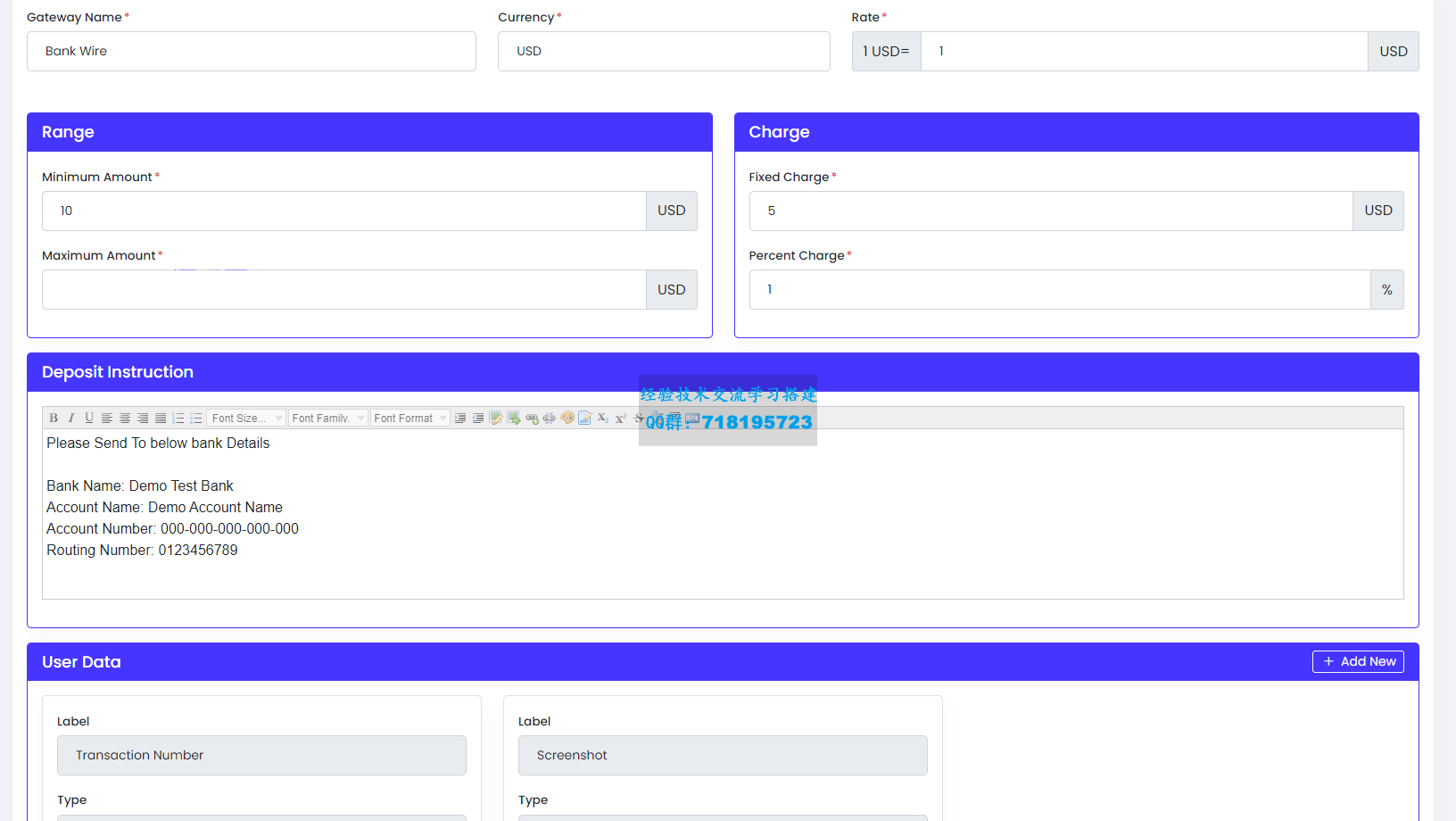Open the text color palette
The width and height of the screenshot is (1456, 821).
pos(567,418)
